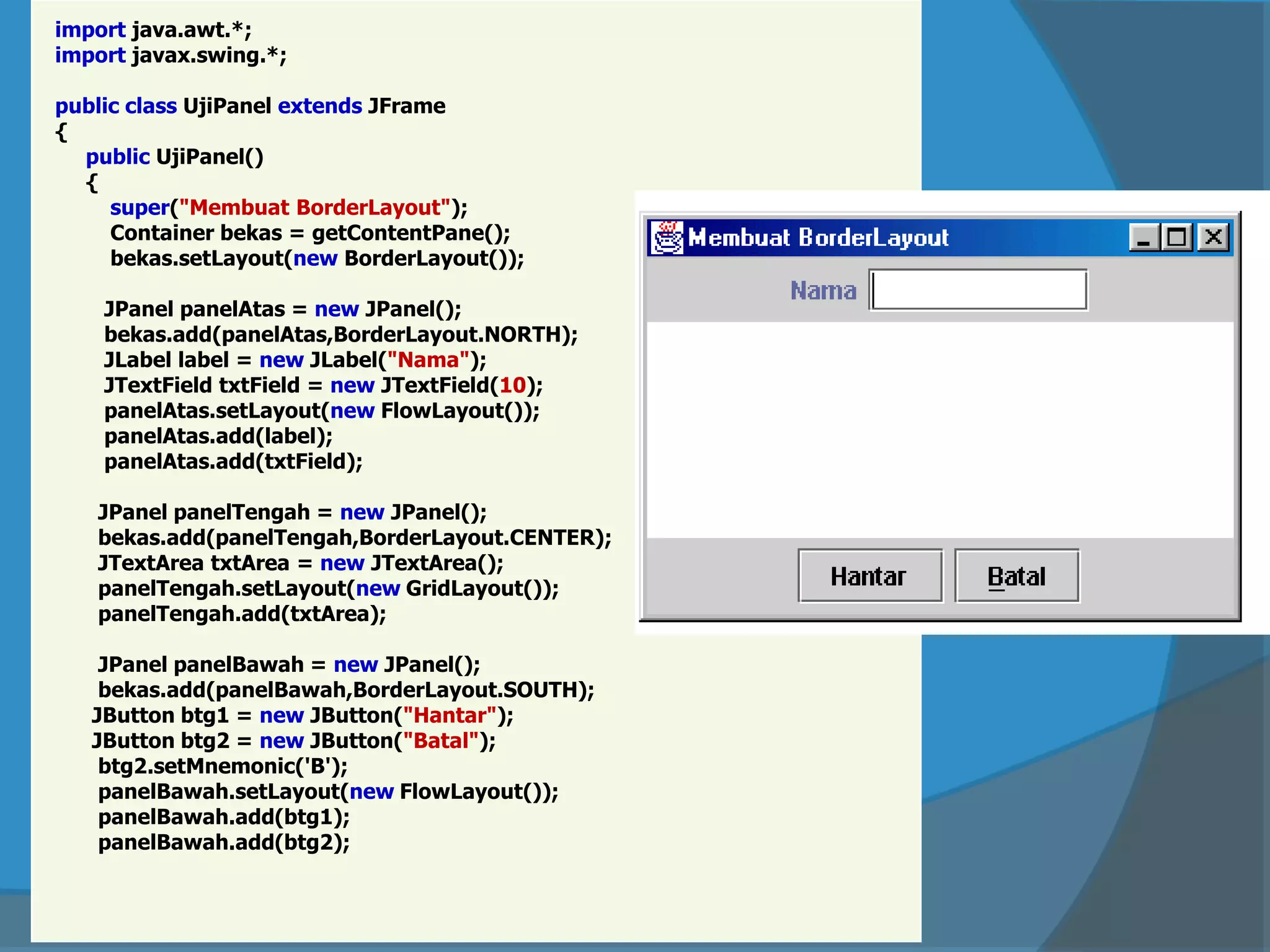The image size is (1270, 952).
Task: Click 'panelAtas.add(label);'
Action: (218, 436)
